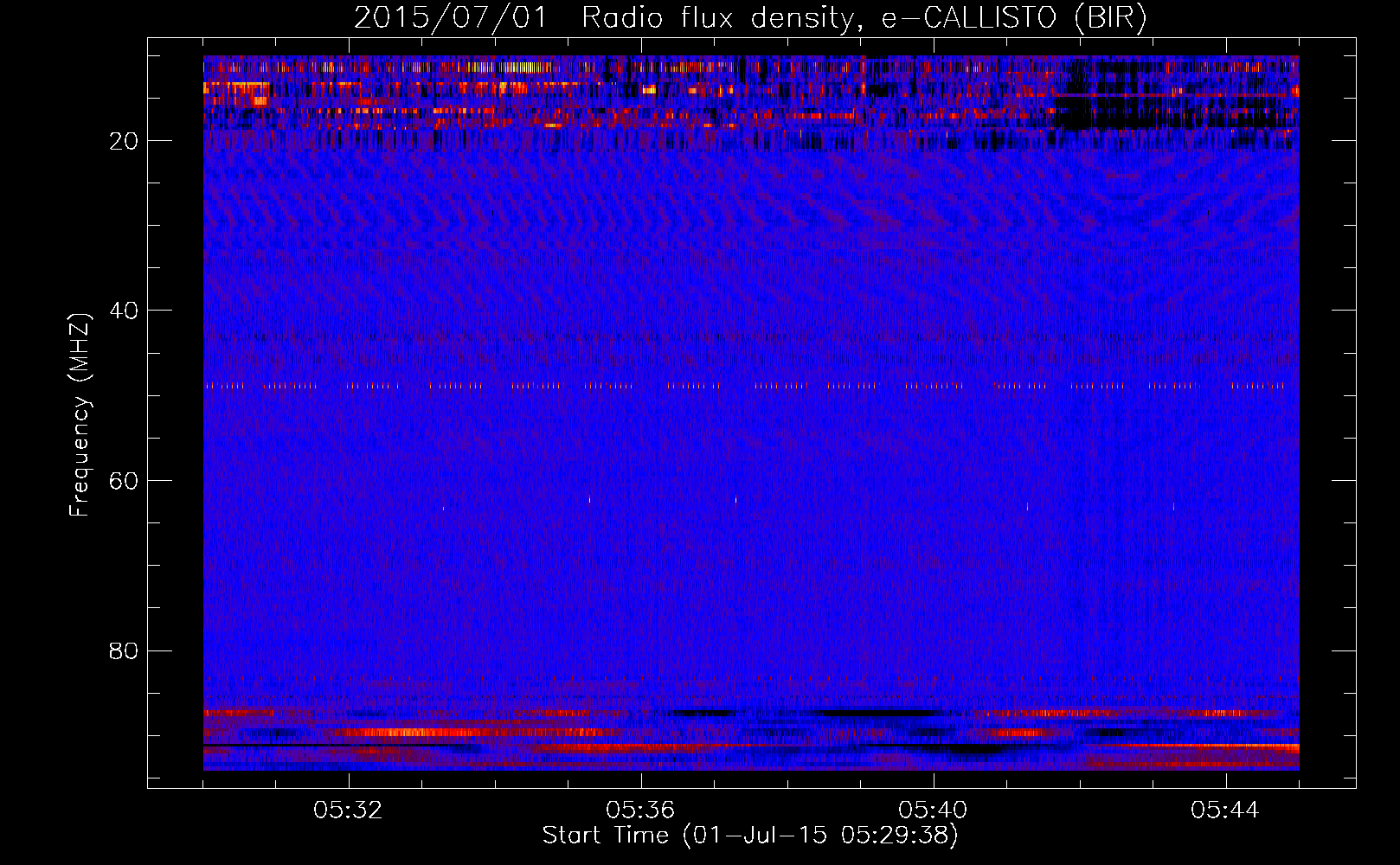Click the "40" frequency tick label
This screenshot has height=865, width=1400.
[125, 311]
